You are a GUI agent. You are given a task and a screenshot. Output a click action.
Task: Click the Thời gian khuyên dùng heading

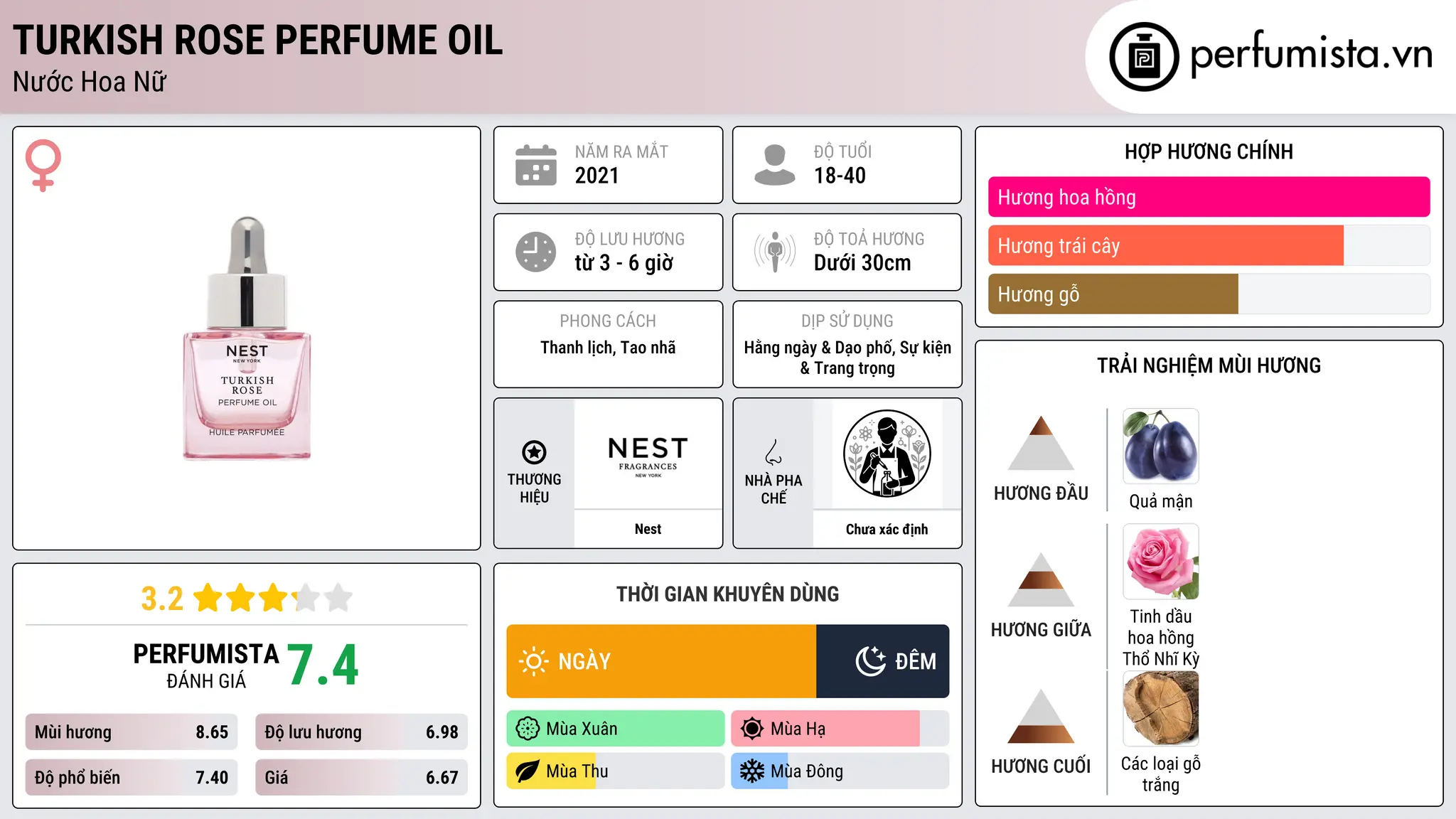(x=728, y=594)
